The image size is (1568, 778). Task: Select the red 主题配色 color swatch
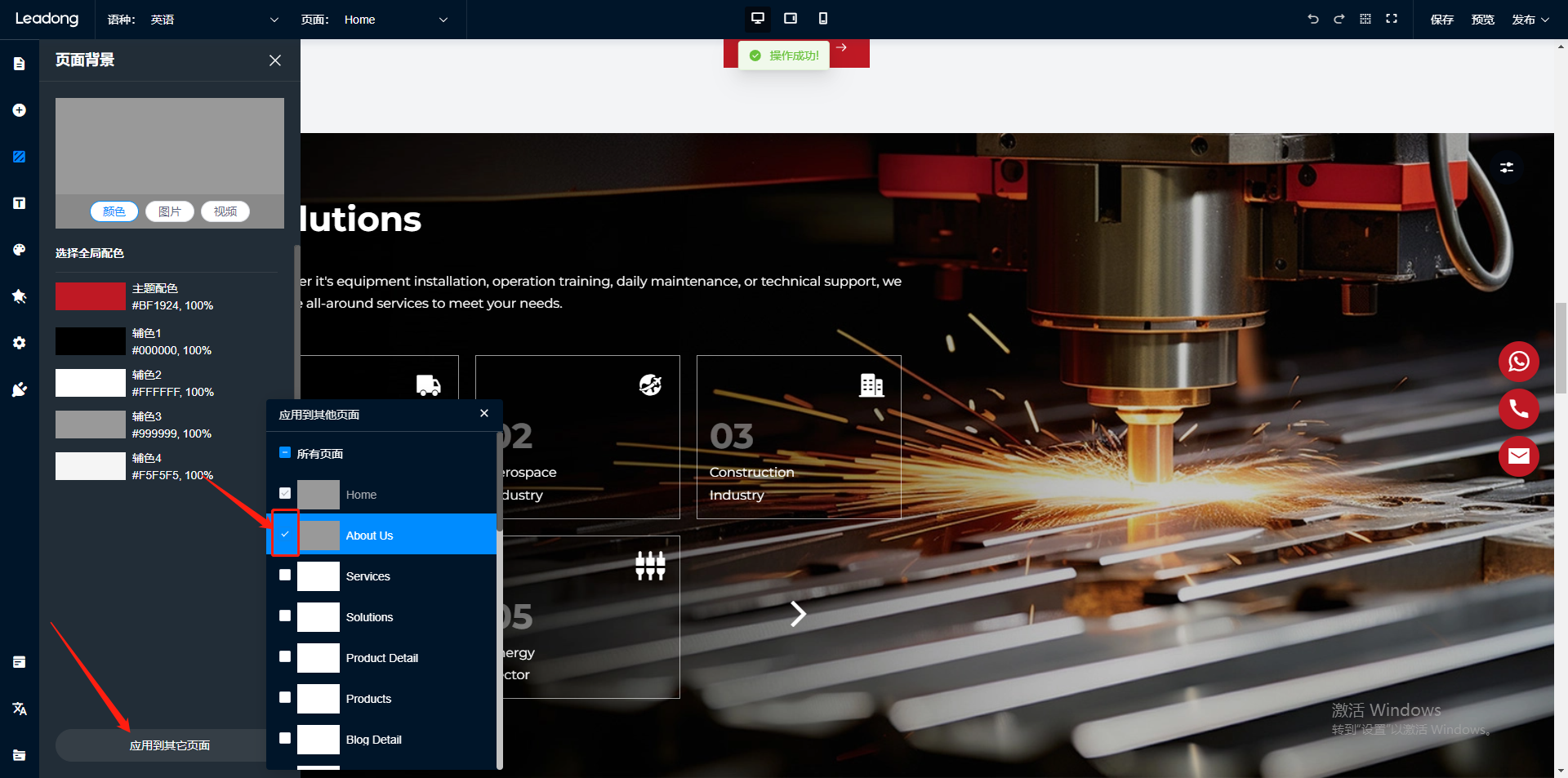(x=90, y=296)
